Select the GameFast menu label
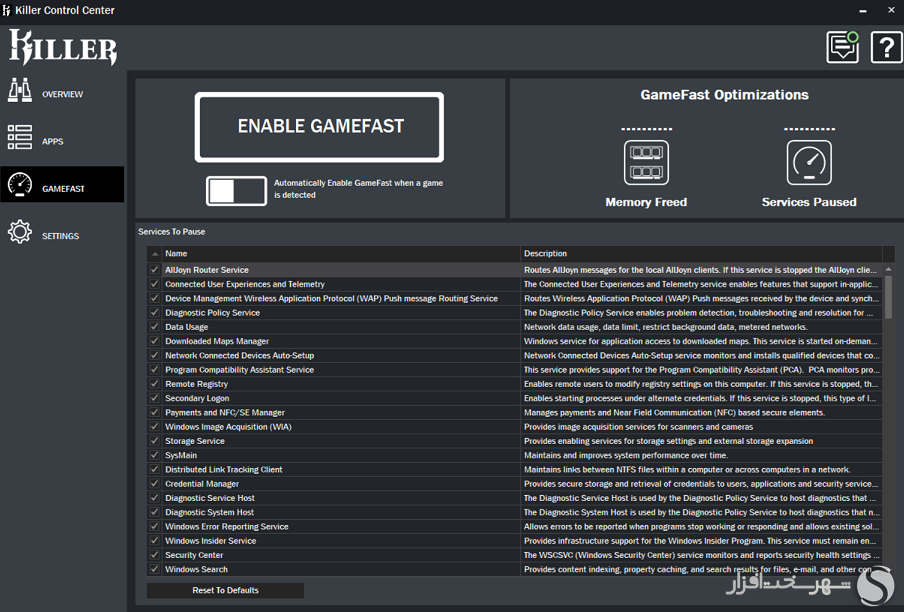This screenshot has width=904, height=612. (x=63, y=188)
